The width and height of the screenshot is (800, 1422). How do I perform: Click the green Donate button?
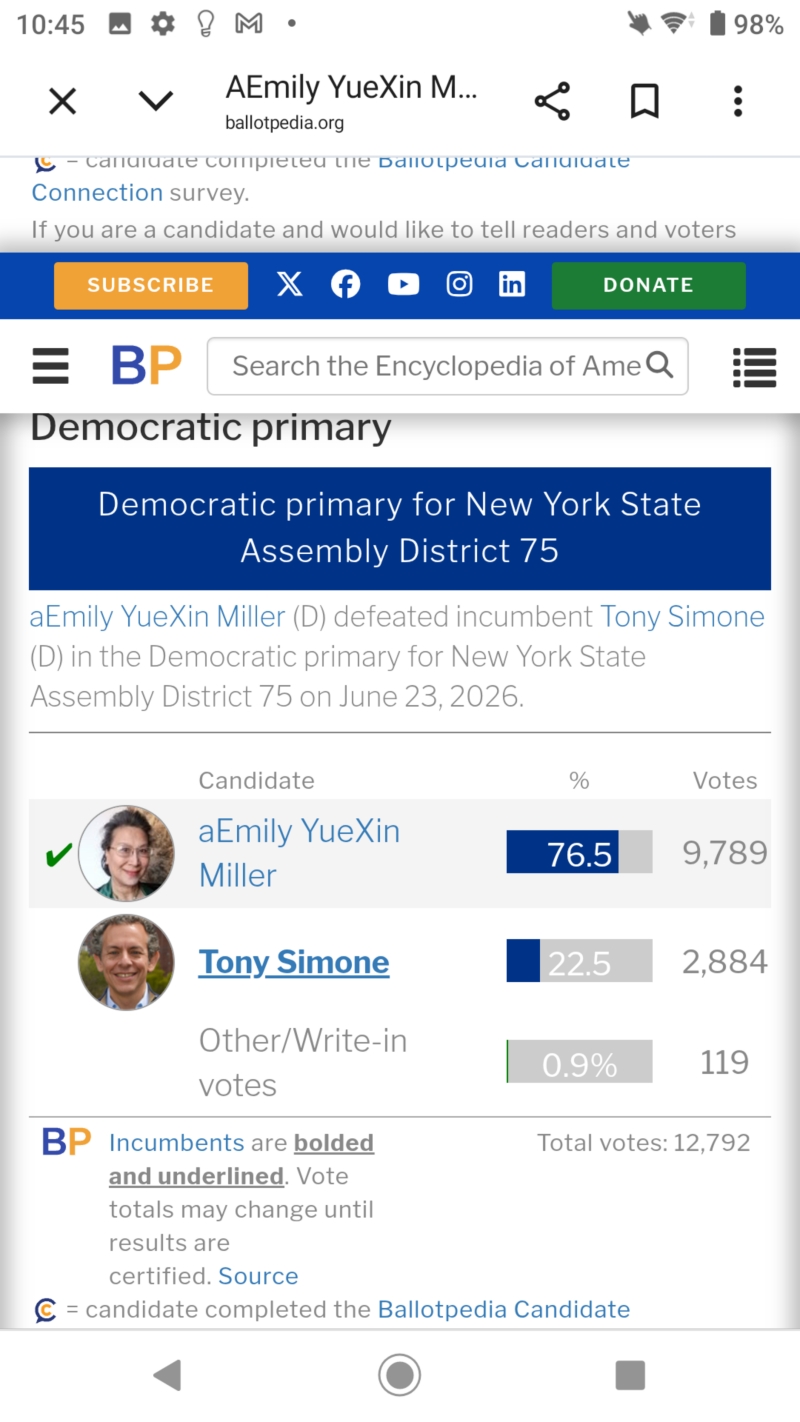point(648,285)
